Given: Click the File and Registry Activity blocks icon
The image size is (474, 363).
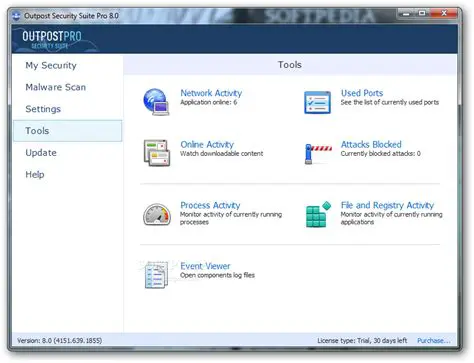Looking at the screenshot, I should pos(318,214).
